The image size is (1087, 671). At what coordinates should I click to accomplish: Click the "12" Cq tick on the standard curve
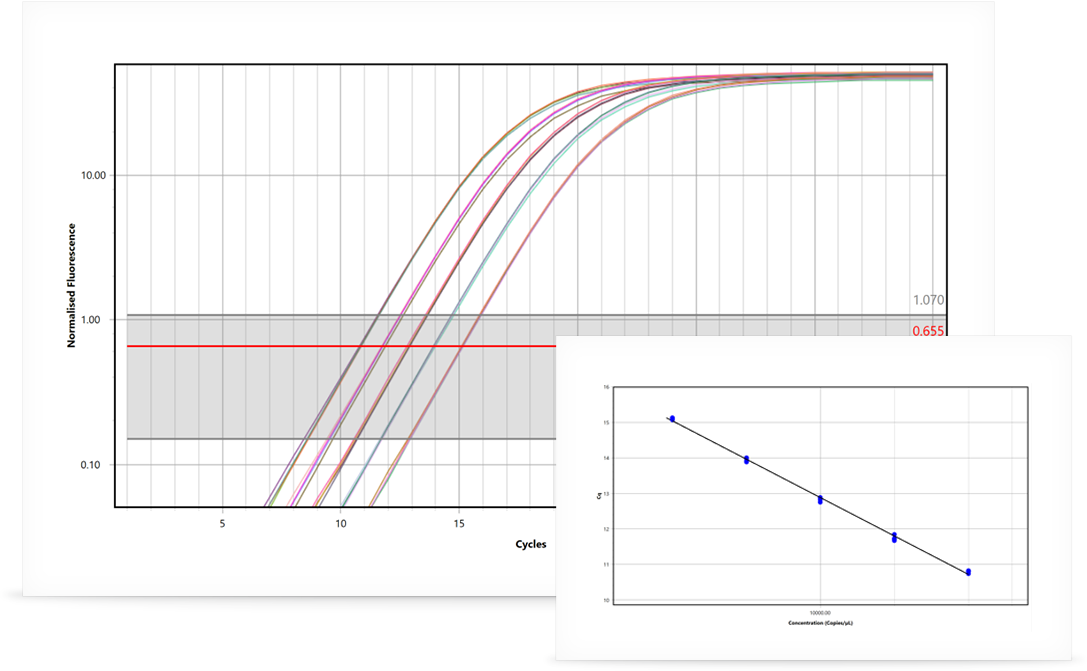pos(606,530)
